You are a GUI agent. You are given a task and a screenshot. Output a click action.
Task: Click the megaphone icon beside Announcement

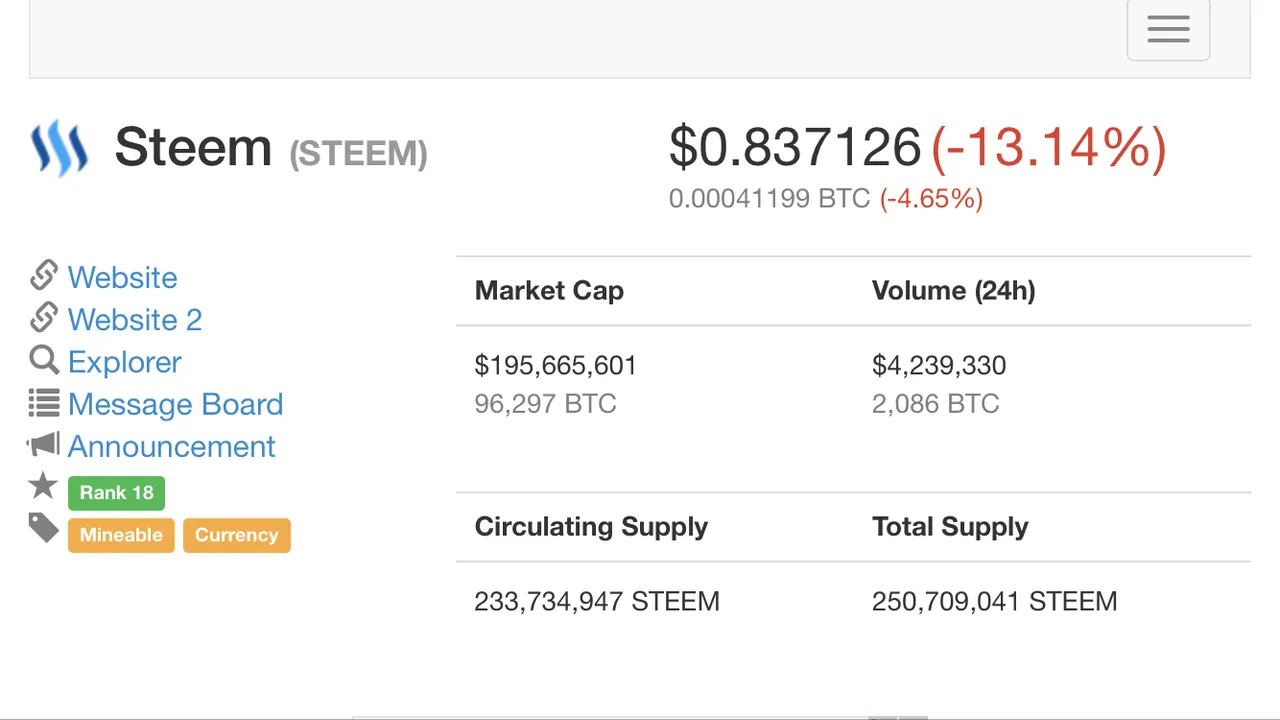click(44, 445)
